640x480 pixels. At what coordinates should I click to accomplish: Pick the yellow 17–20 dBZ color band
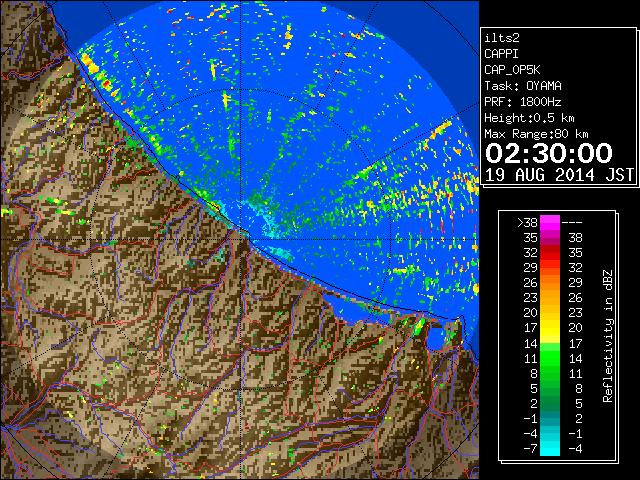(550, 328)
